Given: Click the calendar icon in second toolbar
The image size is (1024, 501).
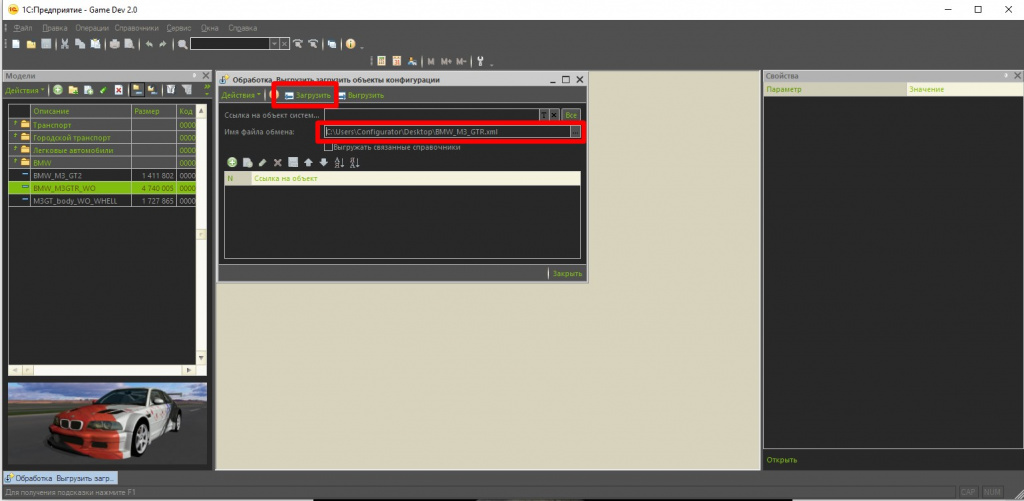Looking at the screenshot, I should point(396,61).
